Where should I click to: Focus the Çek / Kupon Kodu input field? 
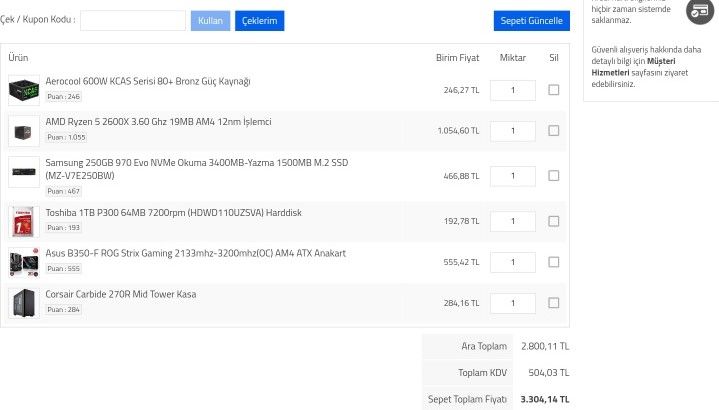[133, 21]
